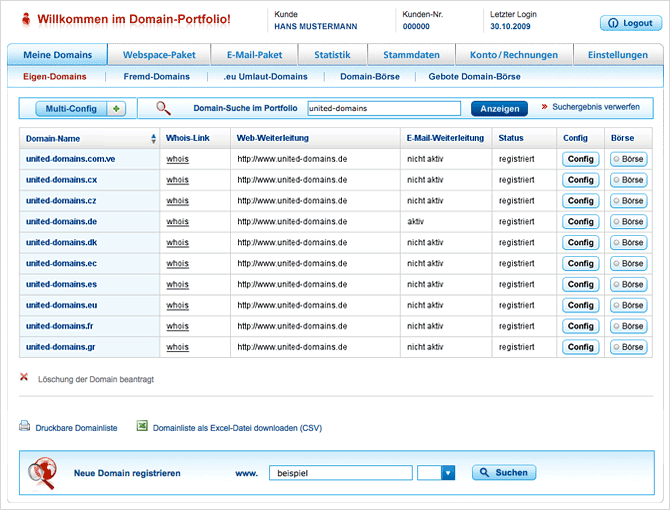Image resolution: width=670 pixels, height=510 pixels.
Task: Click the green plus beside Multi-Config
Action: 116,109
